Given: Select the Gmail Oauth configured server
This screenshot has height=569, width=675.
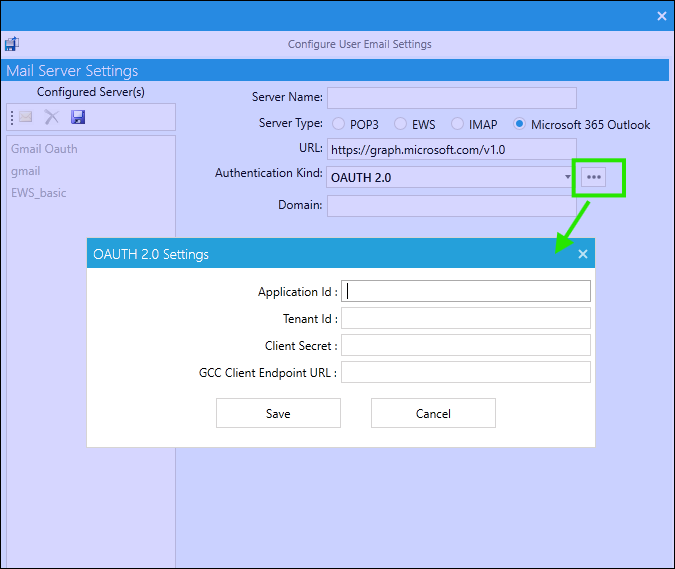Looking at the screenshot, I should pyautogui.click(x=44, y=149).
